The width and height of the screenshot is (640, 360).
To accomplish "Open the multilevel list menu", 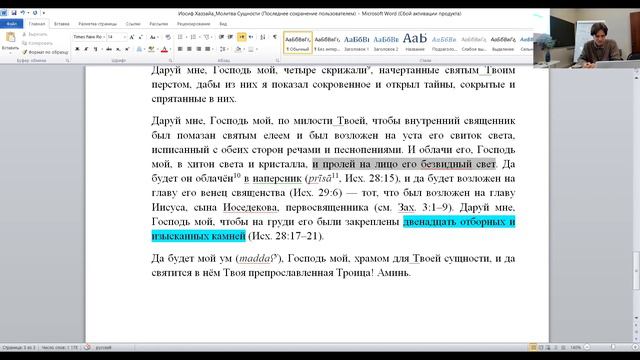I will pyautogui.click(x=207, y=37).
